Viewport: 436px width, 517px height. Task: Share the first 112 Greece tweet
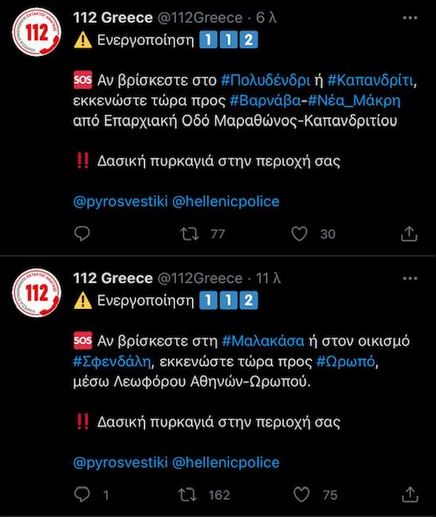pyautogui.click(x=409, y=233)
